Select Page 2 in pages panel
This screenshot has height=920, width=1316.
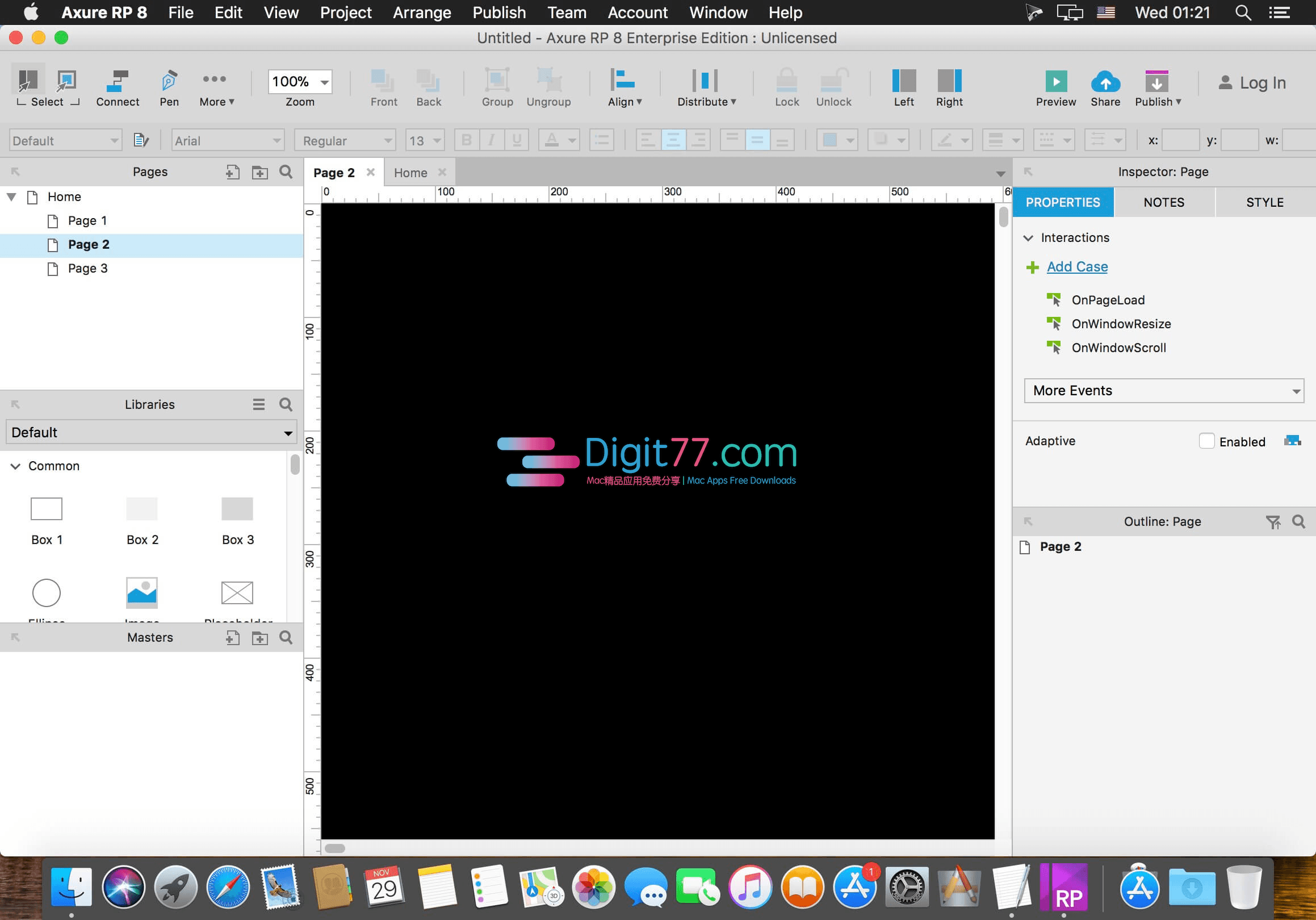[89, 243]
